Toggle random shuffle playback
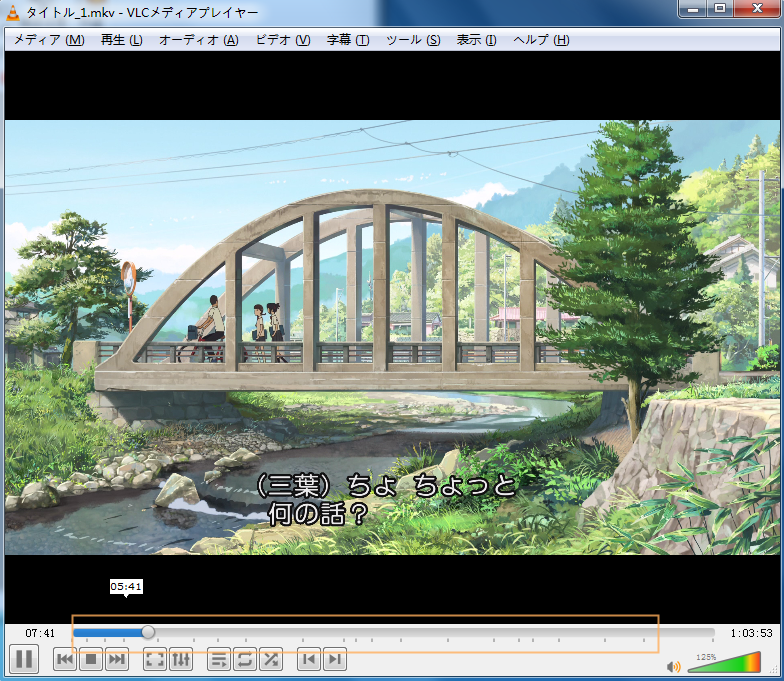Screen dimensions: 784x681 [x=271, y=660]
